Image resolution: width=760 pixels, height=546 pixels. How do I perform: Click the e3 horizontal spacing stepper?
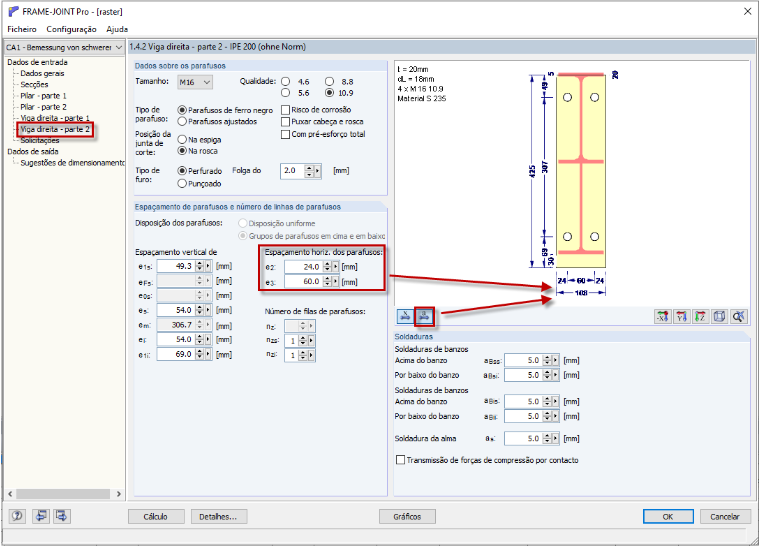click(x=327, y=281)
